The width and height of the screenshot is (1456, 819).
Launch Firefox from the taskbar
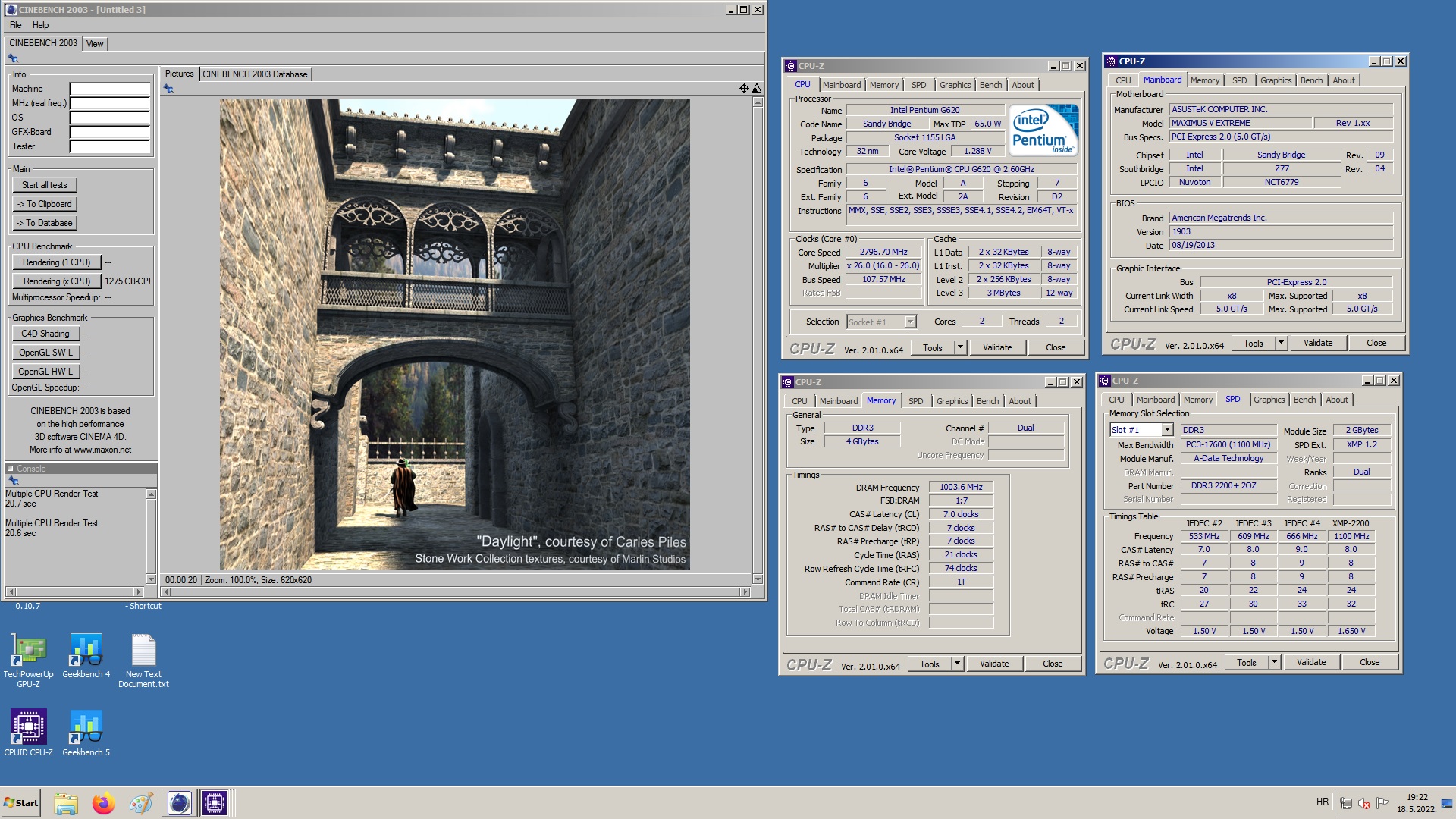103,803
